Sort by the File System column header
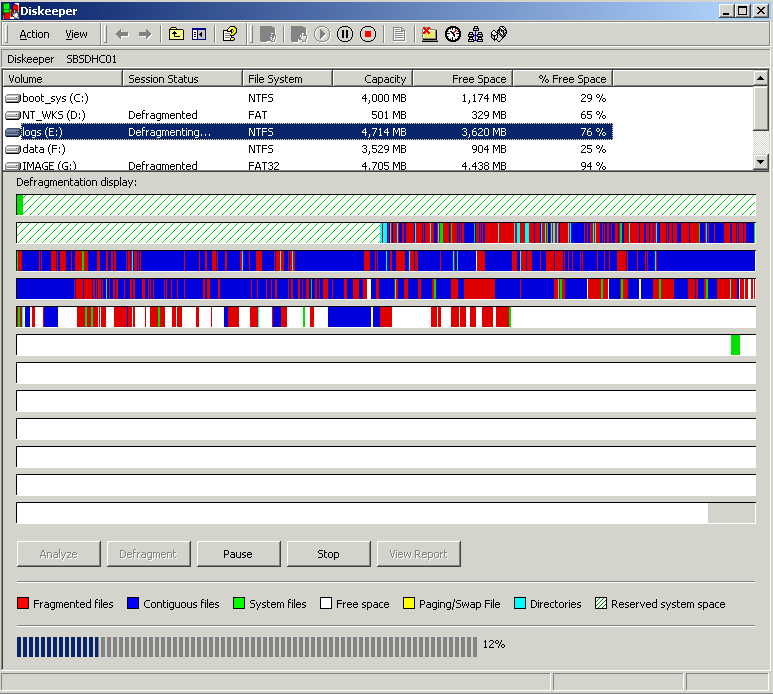The image size is (773, 694). [x=287, y=79]
